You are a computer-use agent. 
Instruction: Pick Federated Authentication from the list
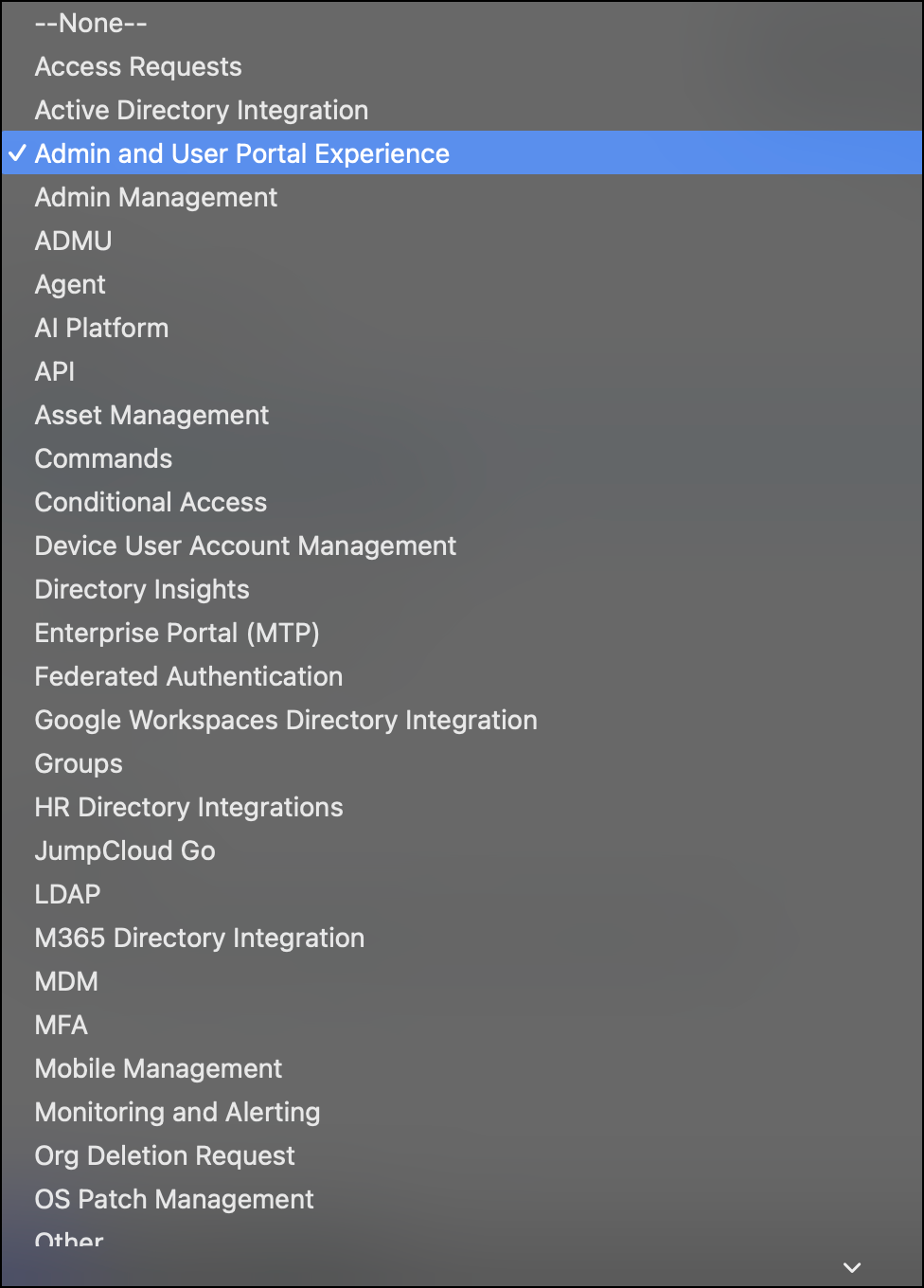188,676
